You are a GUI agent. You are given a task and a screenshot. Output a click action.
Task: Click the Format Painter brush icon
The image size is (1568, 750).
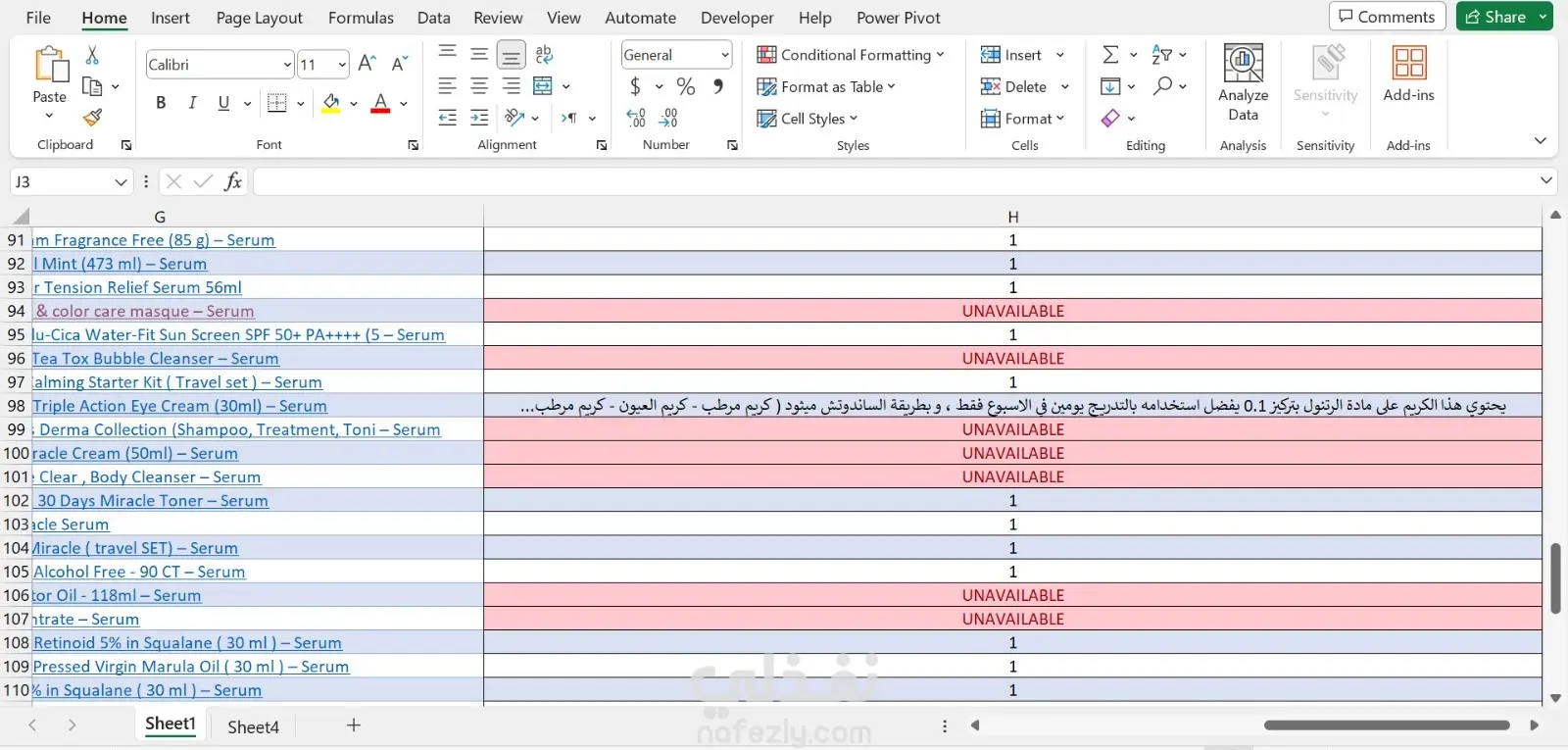coord(92,118)
